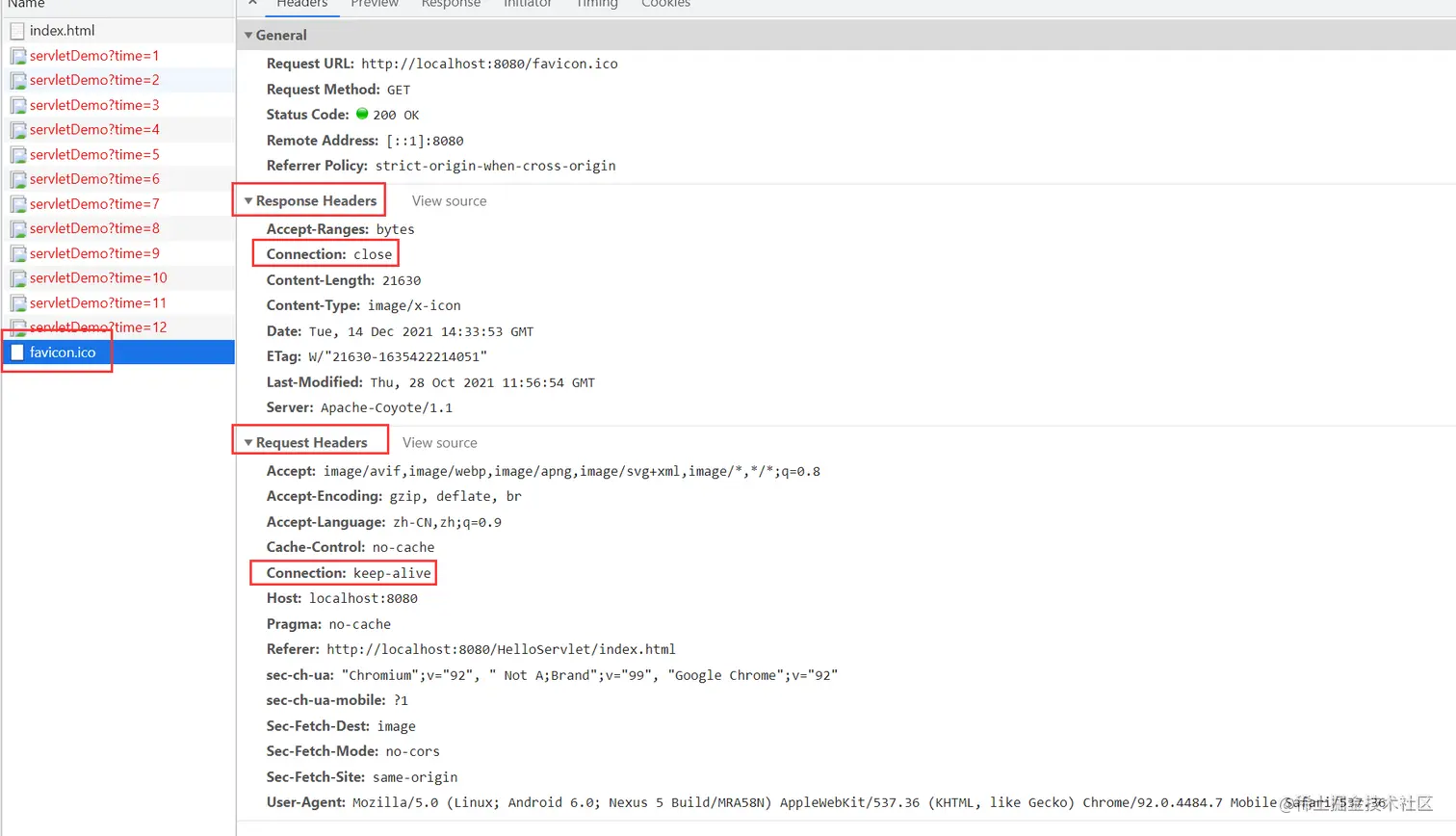Viewport: 1456px width, 836px height.
Task: Click the ETag header value
Action: pyautogui.click(x=398, y=356)
